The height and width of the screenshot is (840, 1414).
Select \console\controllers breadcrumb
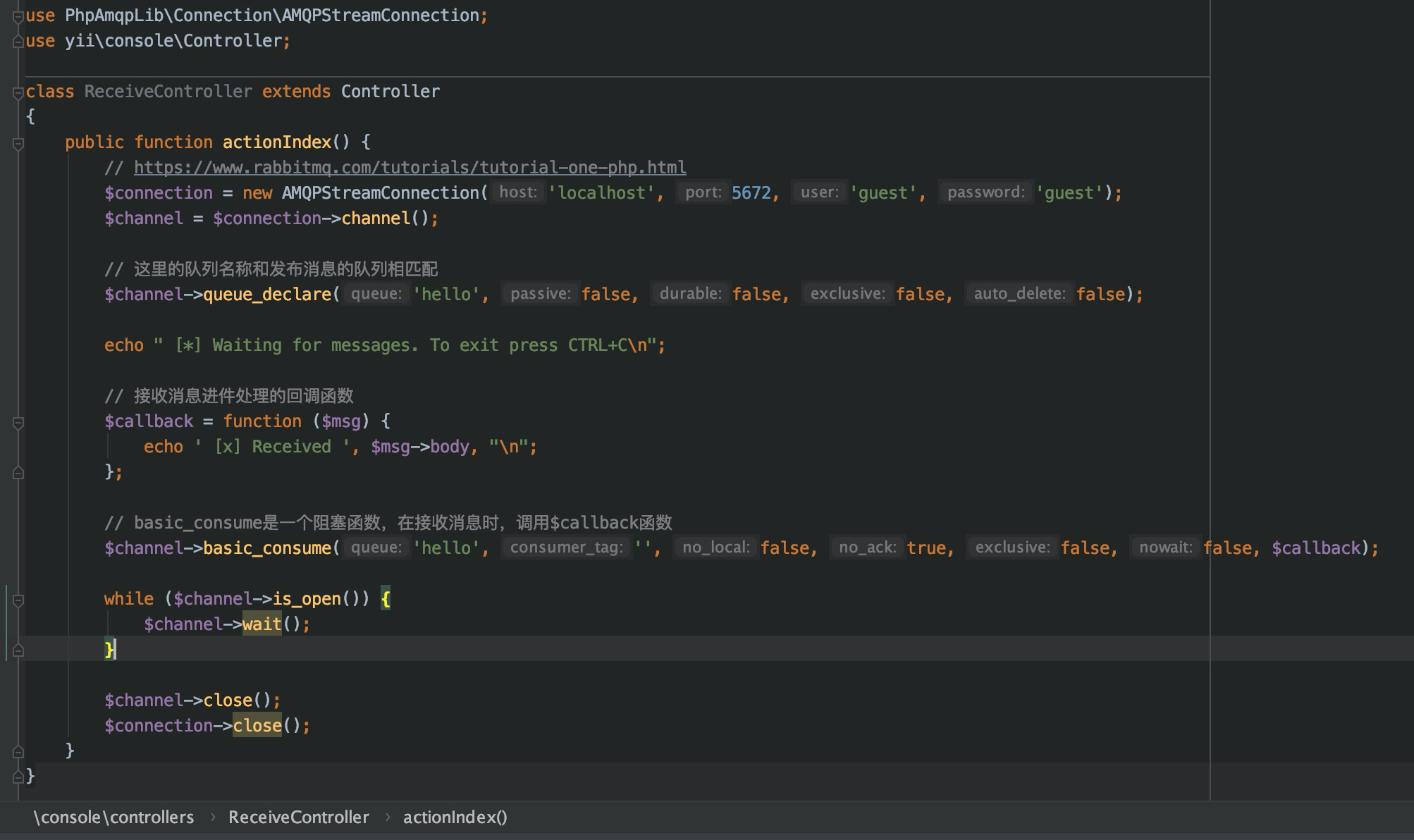pos(113,817)
